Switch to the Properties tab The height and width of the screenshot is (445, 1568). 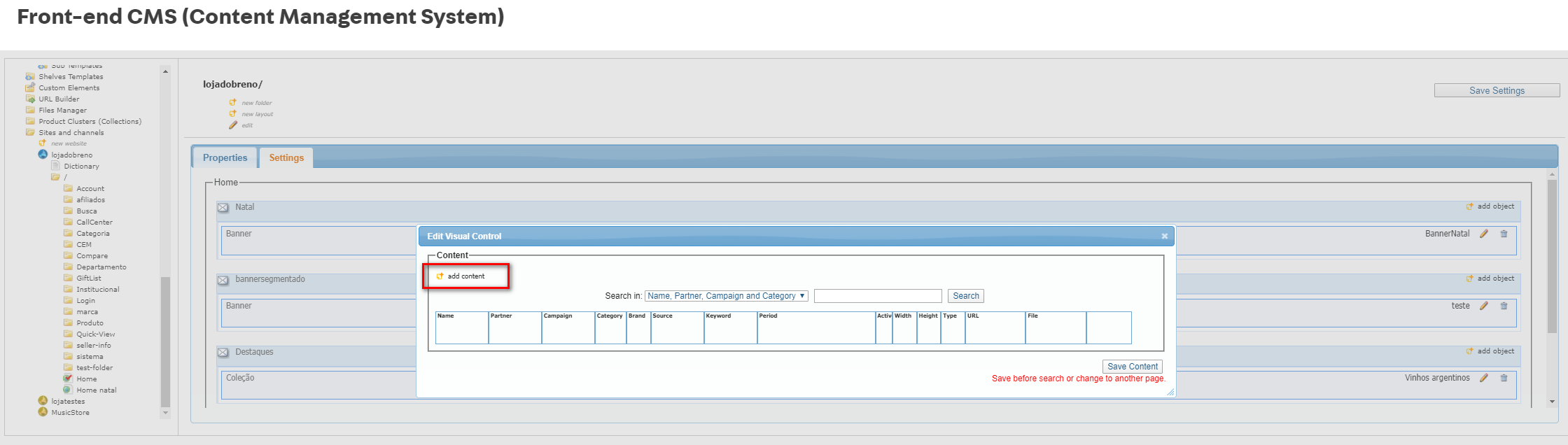click(x=225, y=158)
